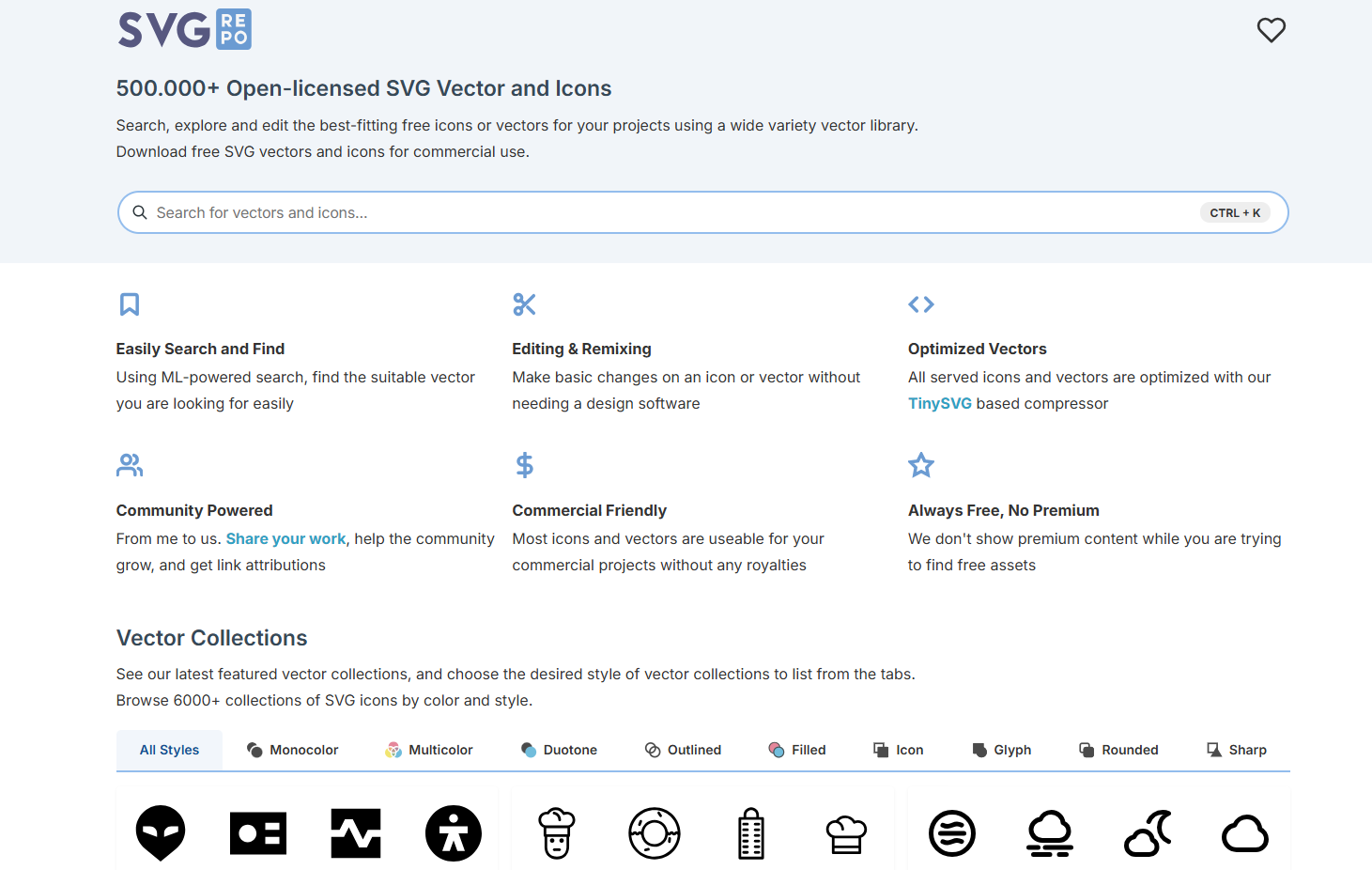
Task: Open the Share your work link
Action: pos(285,538)
